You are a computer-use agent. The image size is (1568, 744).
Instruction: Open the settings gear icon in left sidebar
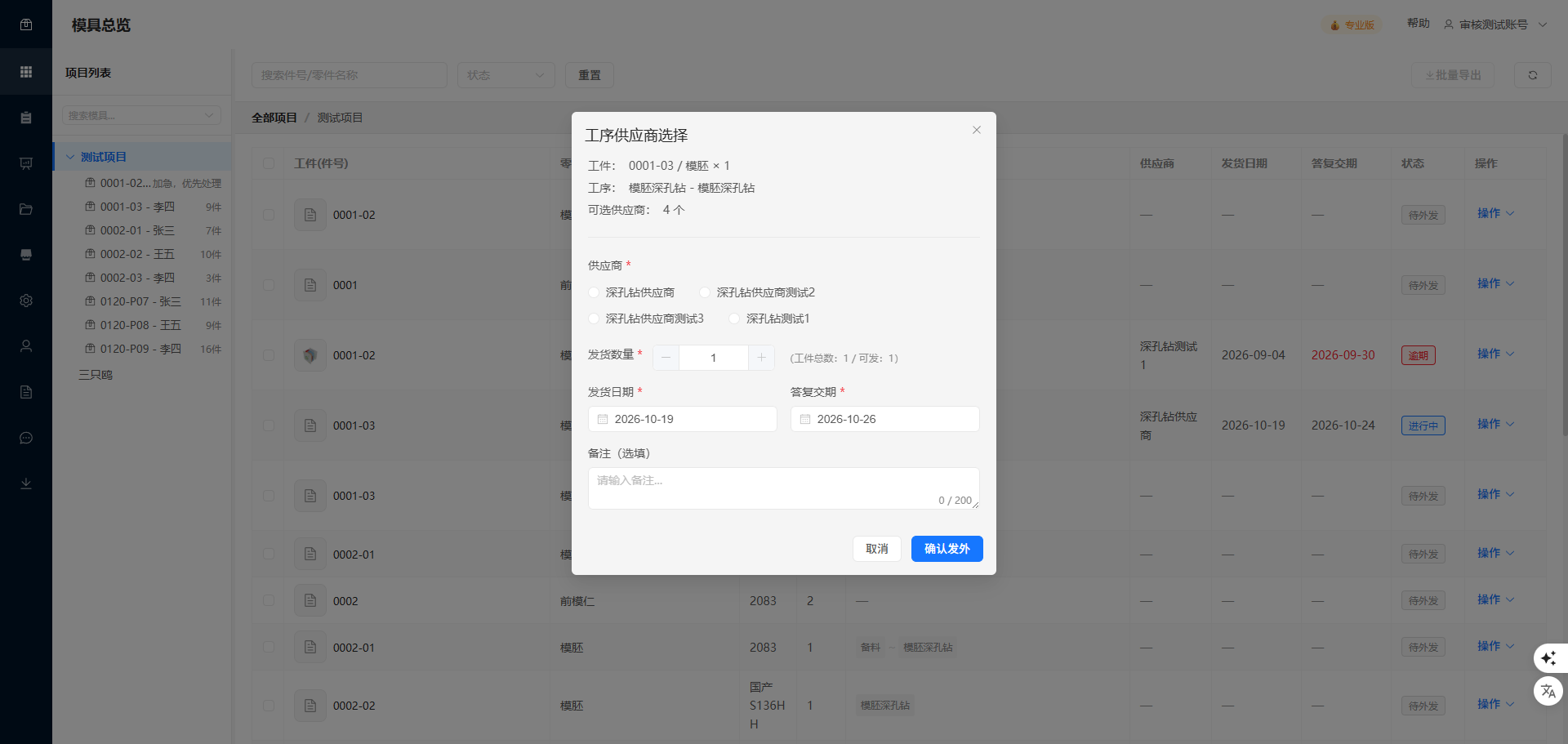tap(26, 301)
